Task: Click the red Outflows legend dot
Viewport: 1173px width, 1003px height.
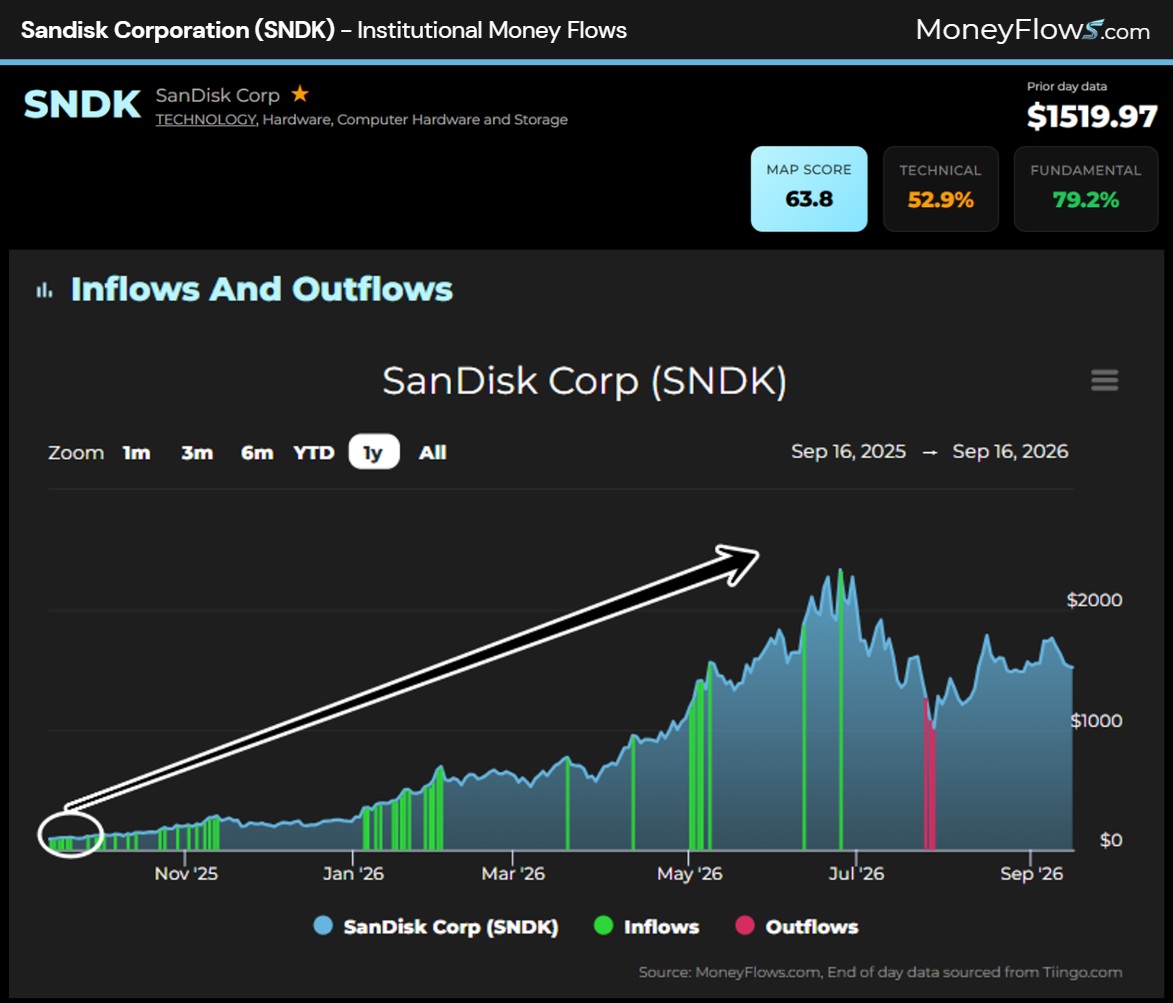Action: pyautogui.click(x=745, y=925)
